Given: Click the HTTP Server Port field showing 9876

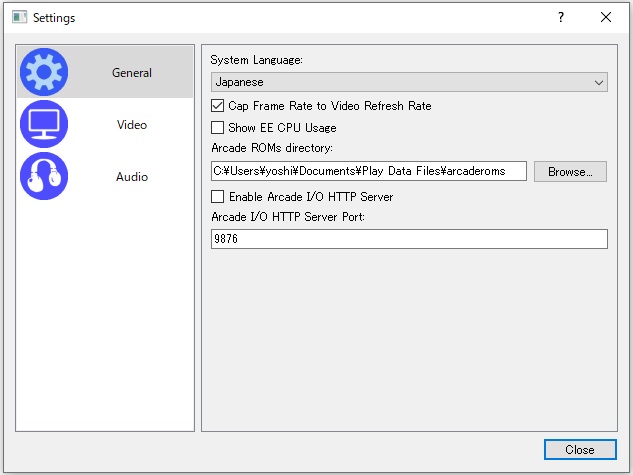Looking at the screenshot, I should [x=408, y=239].
